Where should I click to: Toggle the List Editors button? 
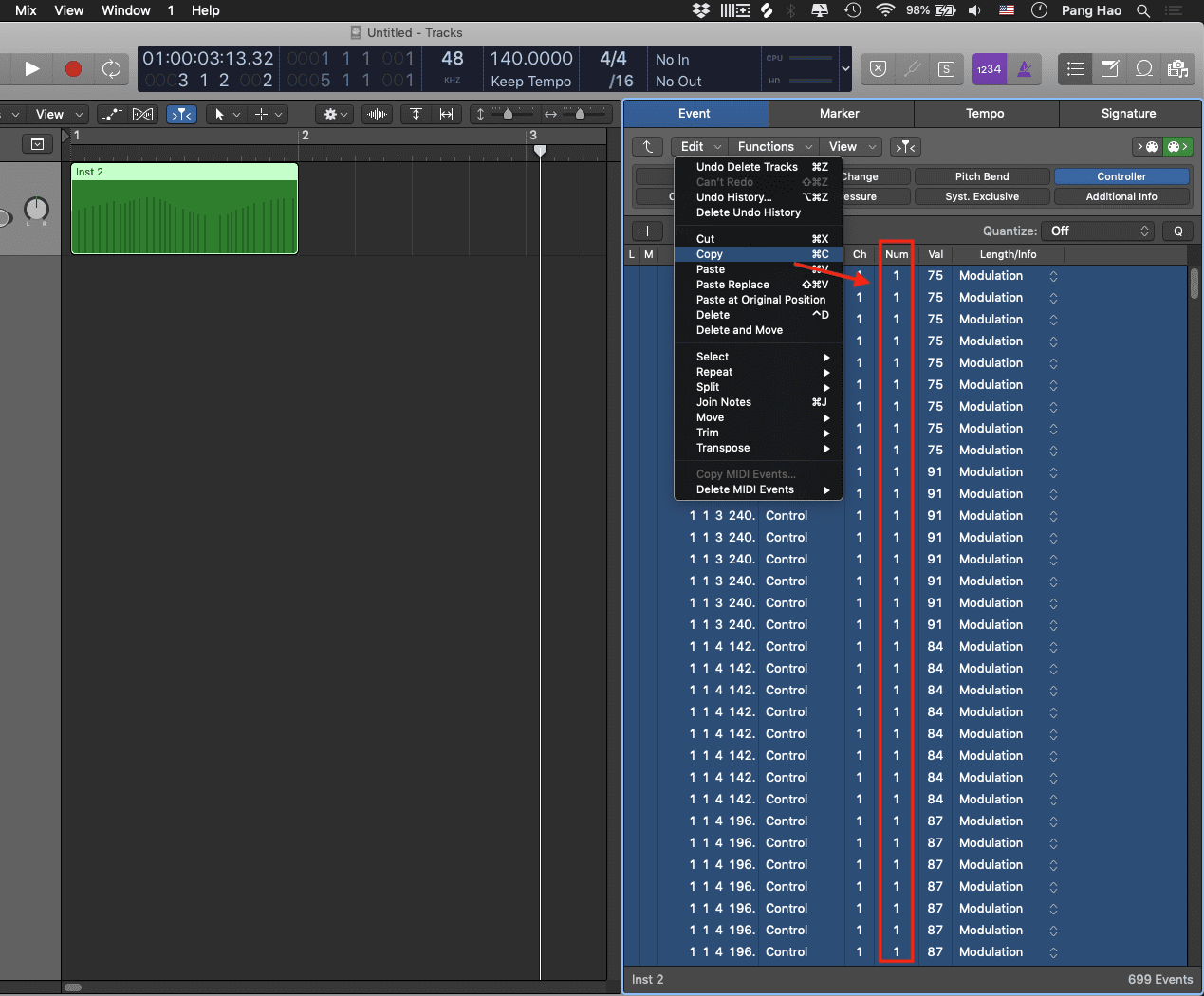coord(1075,69)
